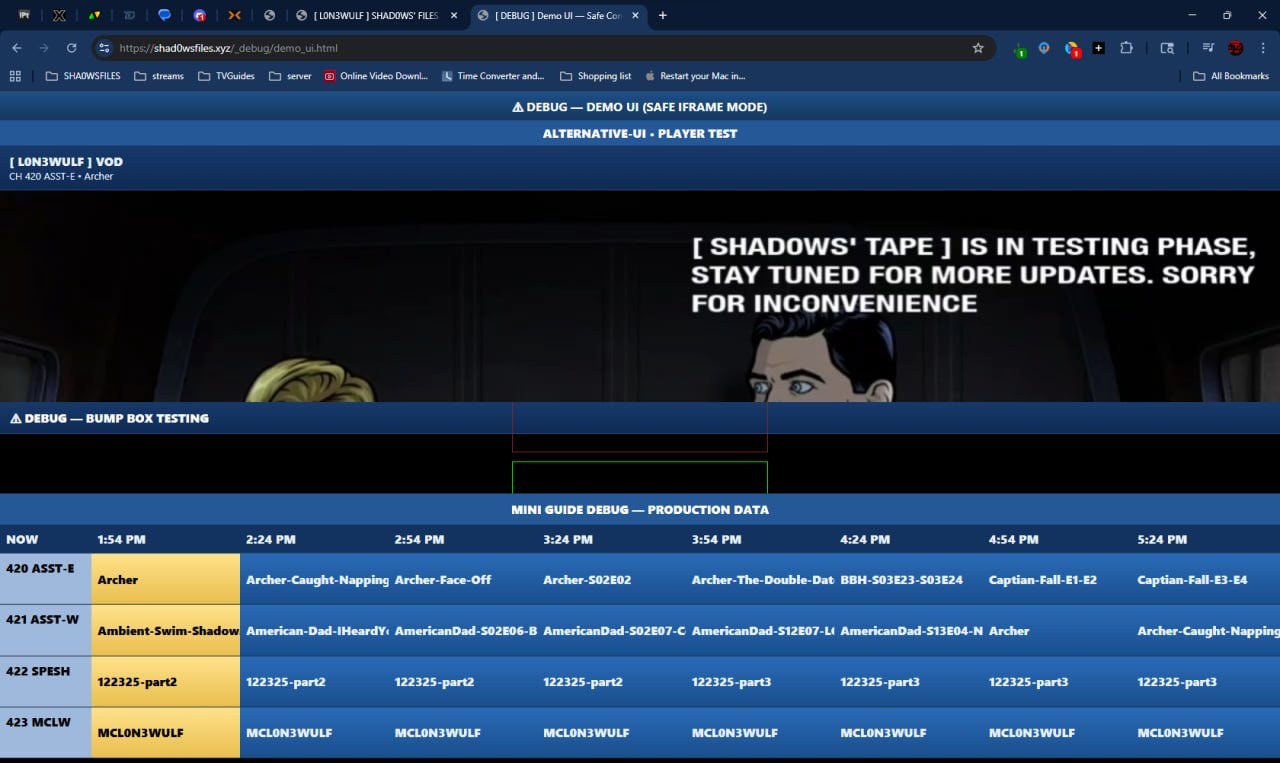Expand the All Bookmarks folder
The width and height of the screenshot is (1280, 763).
pos(1230,76)
